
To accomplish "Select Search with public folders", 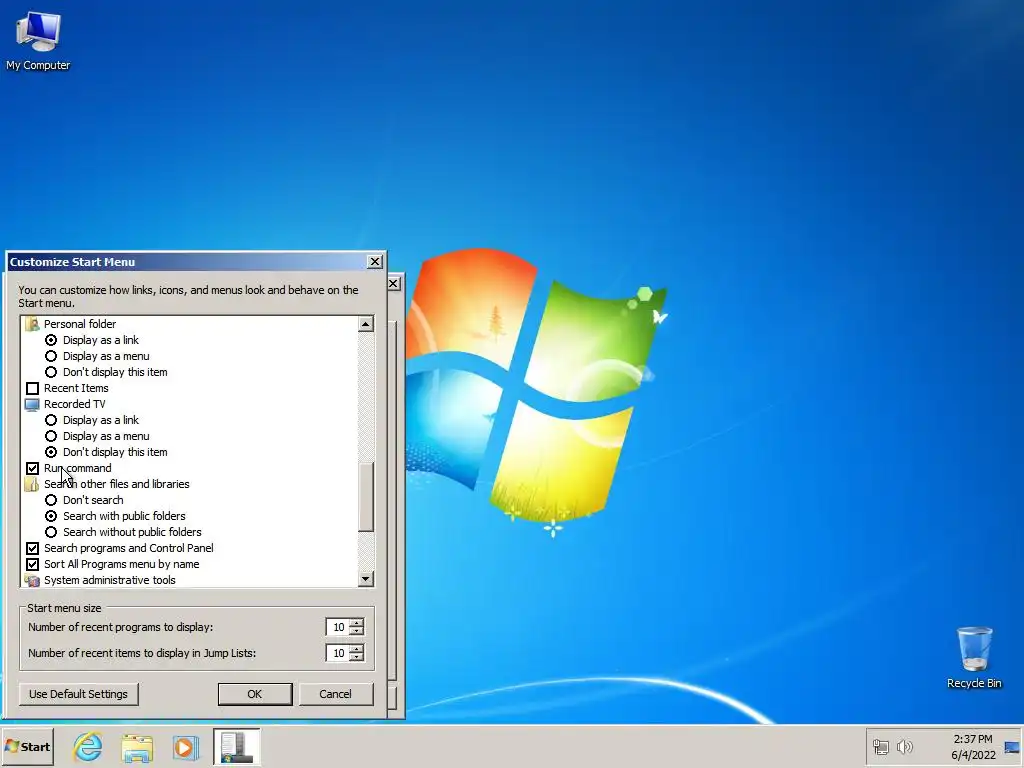I will [x=51, y=516].
